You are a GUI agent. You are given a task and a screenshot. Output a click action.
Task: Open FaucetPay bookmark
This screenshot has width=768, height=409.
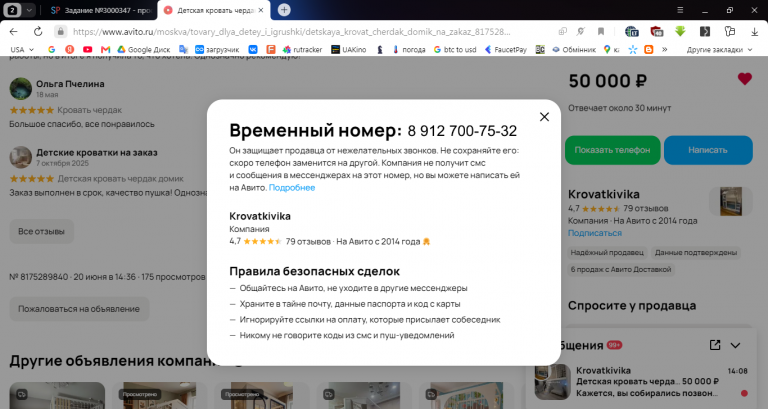(506, 49)
